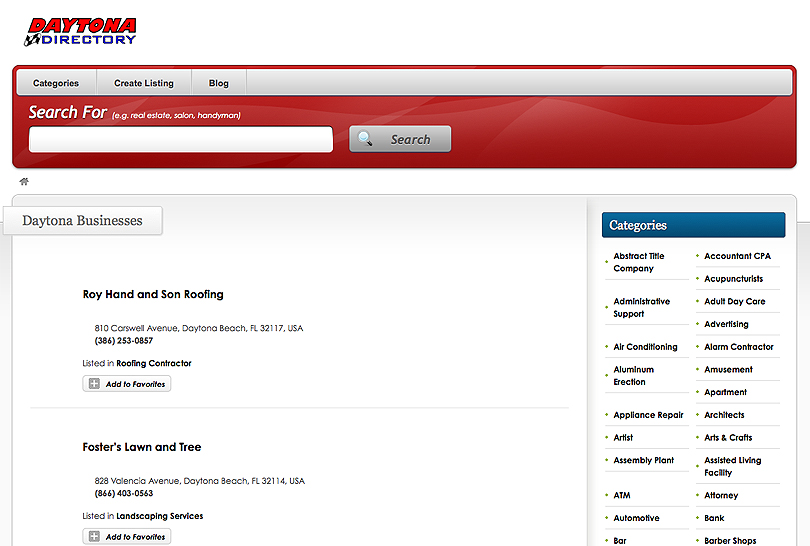The height and width of the screenshot is (546, 810).
Task: Click the Daytona Directory logo
Action: click(81, 31)
